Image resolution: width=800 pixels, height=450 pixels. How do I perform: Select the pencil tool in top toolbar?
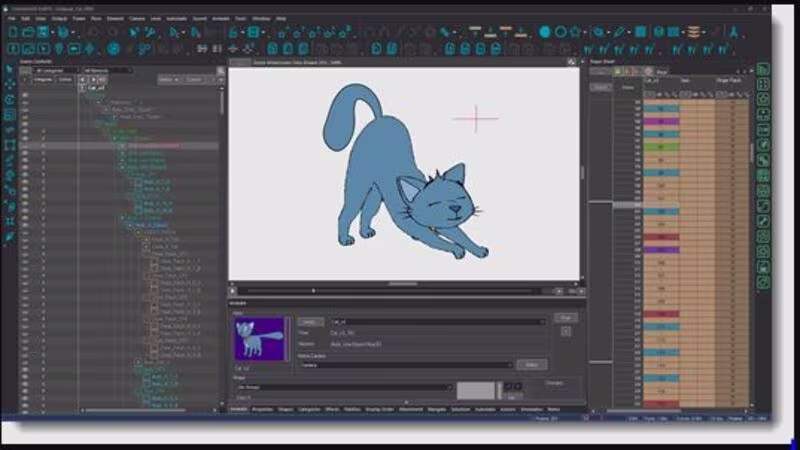(x=619, y=32)
